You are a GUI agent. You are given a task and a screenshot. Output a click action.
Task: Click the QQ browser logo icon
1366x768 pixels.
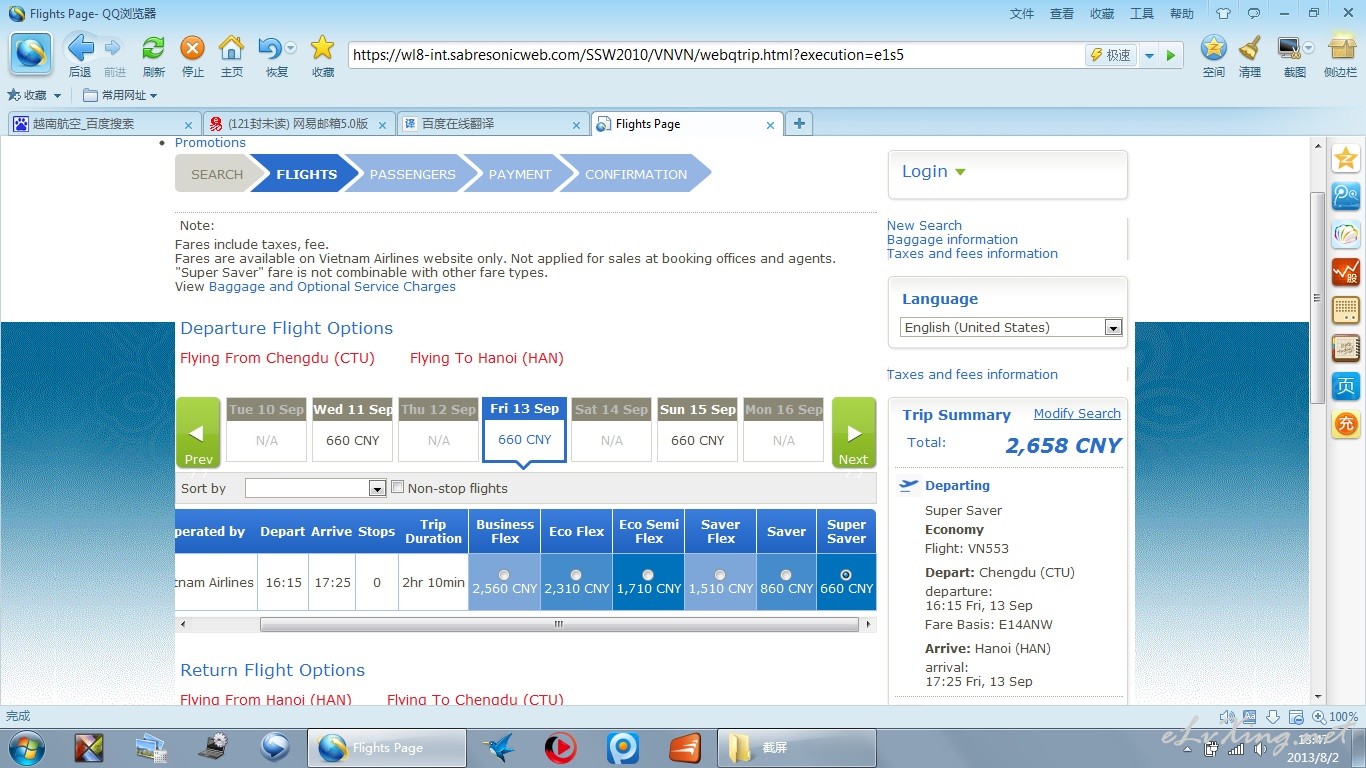pos(30,53)
